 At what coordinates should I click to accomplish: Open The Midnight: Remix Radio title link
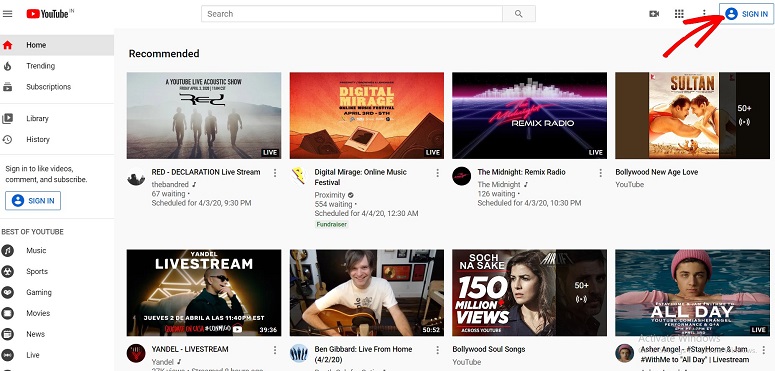tap(521, 172)
